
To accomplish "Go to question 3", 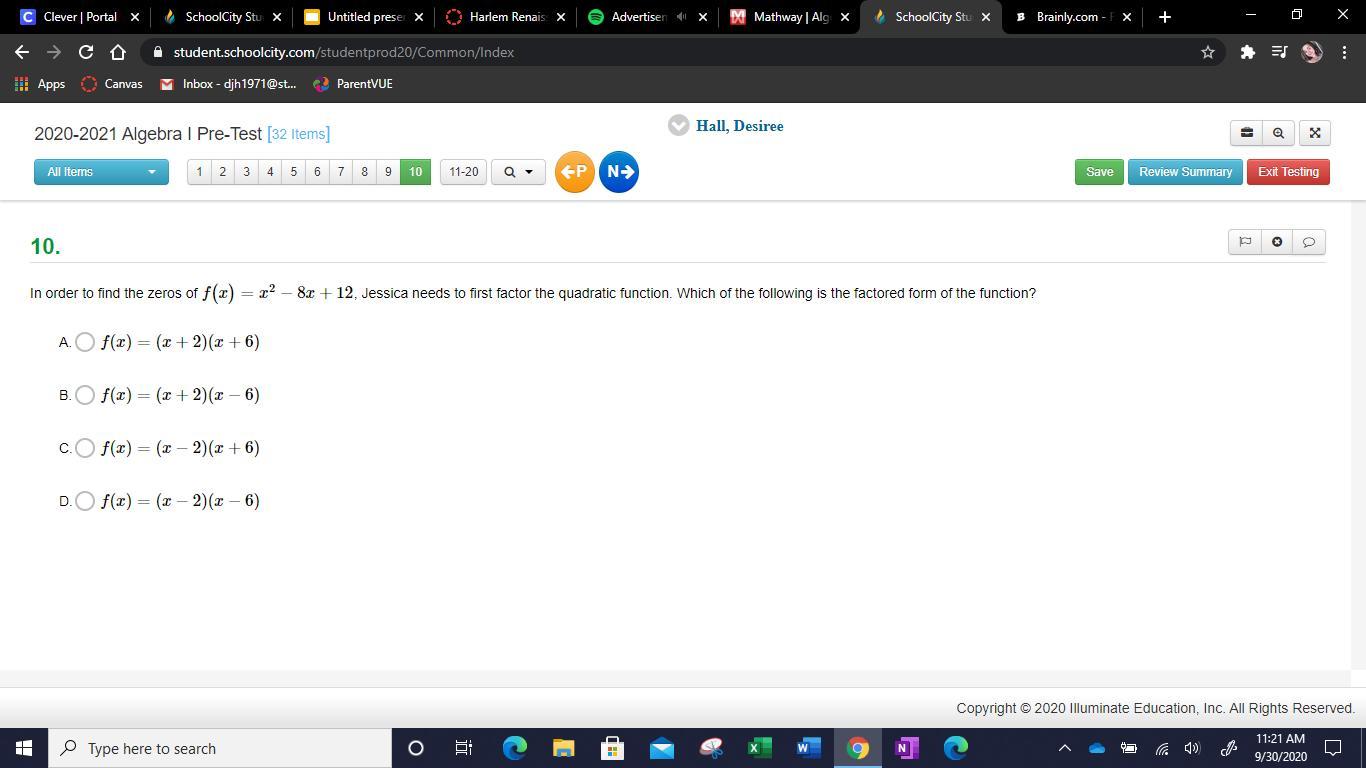I will (x=246, y=172).
